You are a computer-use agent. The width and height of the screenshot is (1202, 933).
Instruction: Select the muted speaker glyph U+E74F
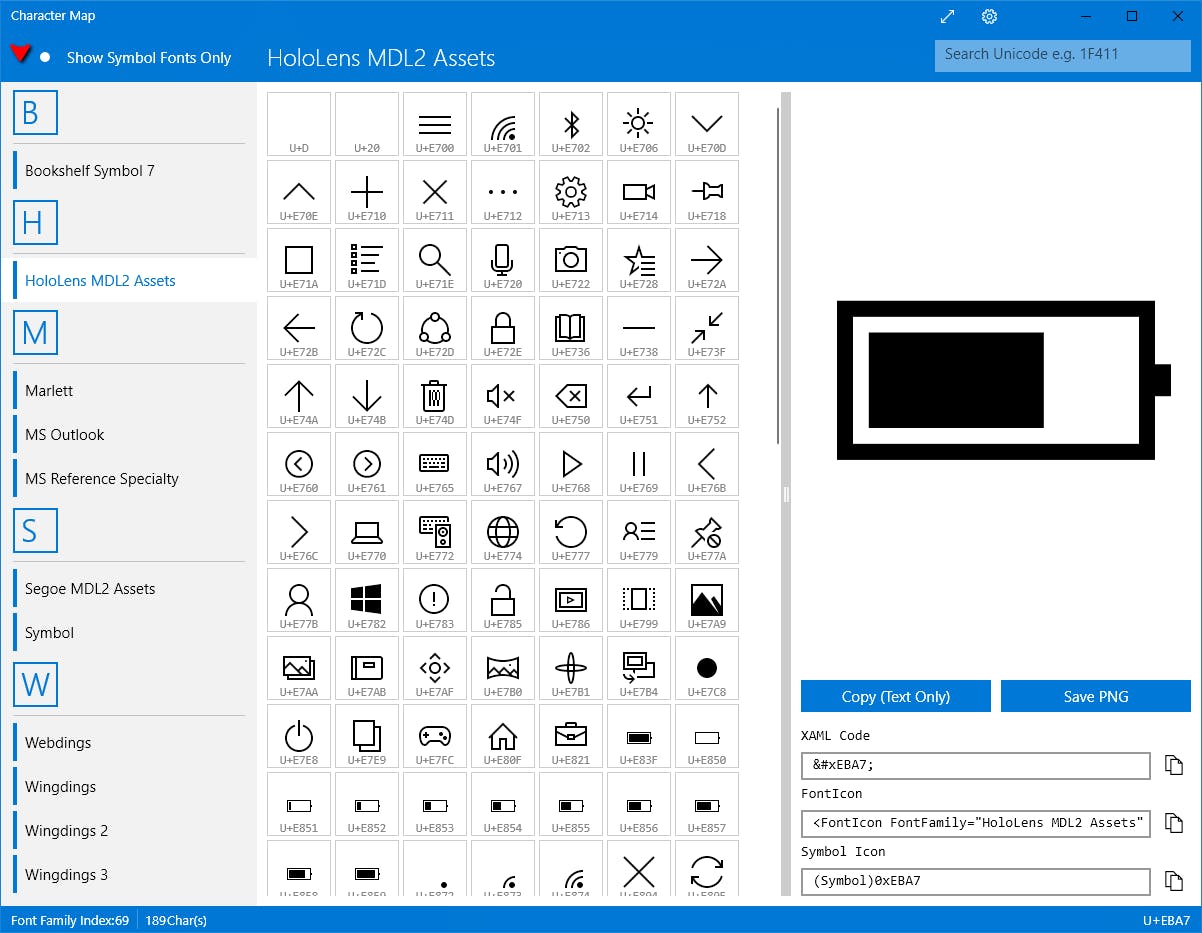tap(503, 396)
